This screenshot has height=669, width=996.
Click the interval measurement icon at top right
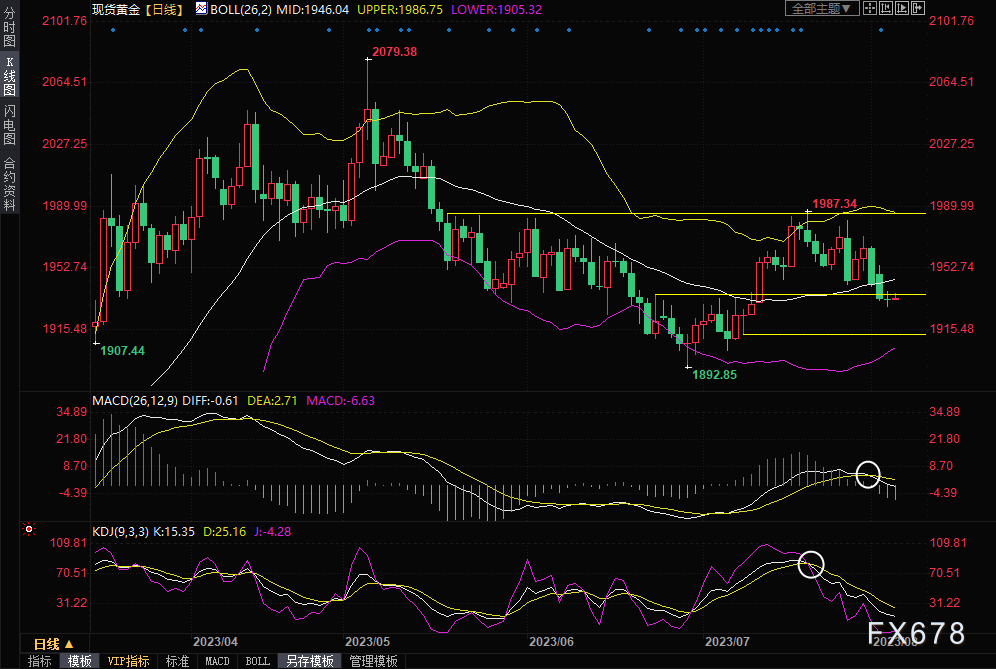click(884, 8)
